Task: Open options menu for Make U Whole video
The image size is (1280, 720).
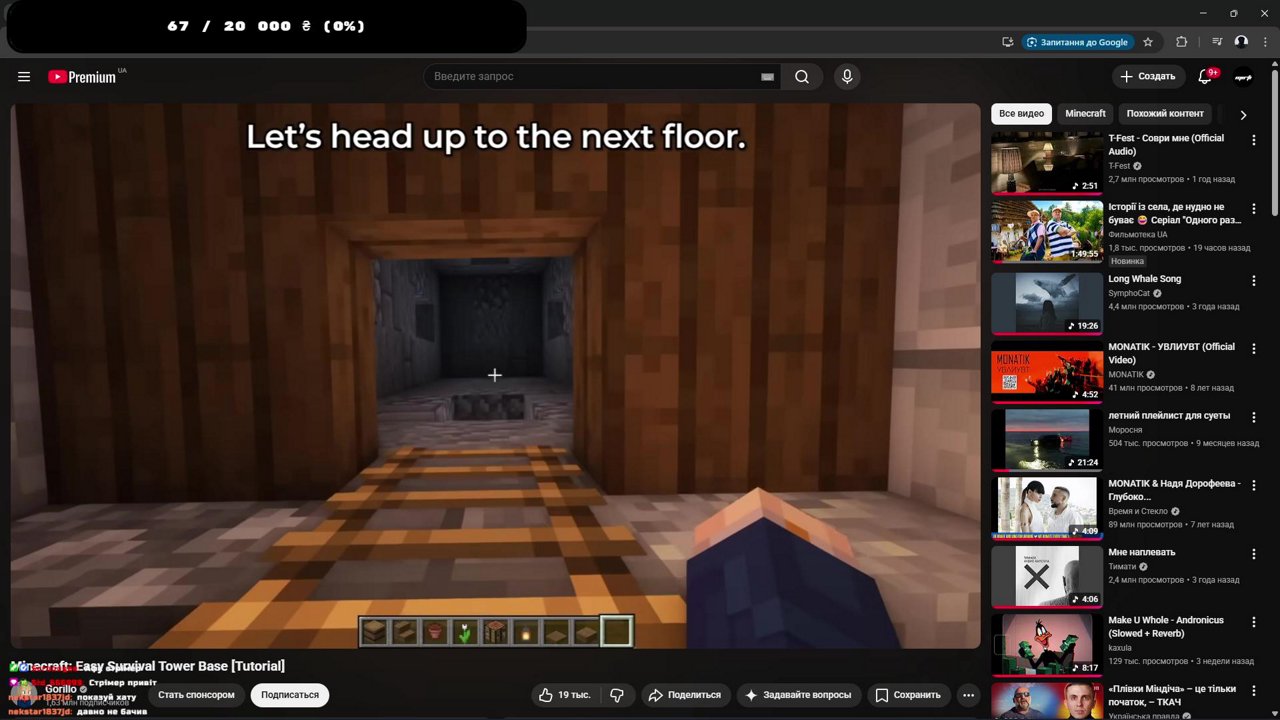Action: [x=1254, y=622]
